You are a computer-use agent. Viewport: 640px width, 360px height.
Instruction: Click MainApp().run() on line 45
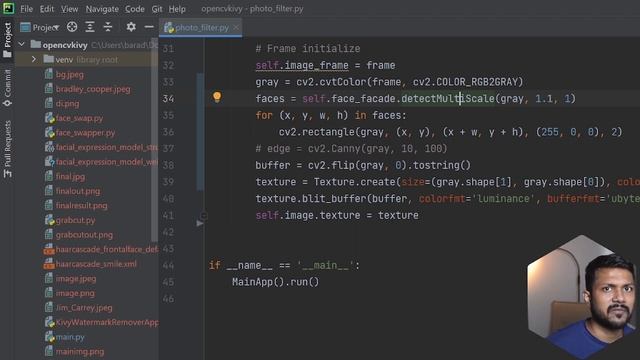[x=276, y=282]
